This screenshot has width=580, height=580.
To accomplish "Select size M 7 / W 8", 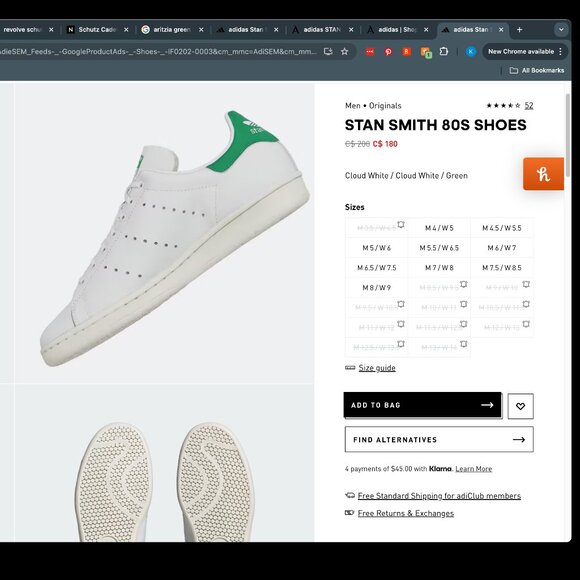I will [x=439, y=268].
